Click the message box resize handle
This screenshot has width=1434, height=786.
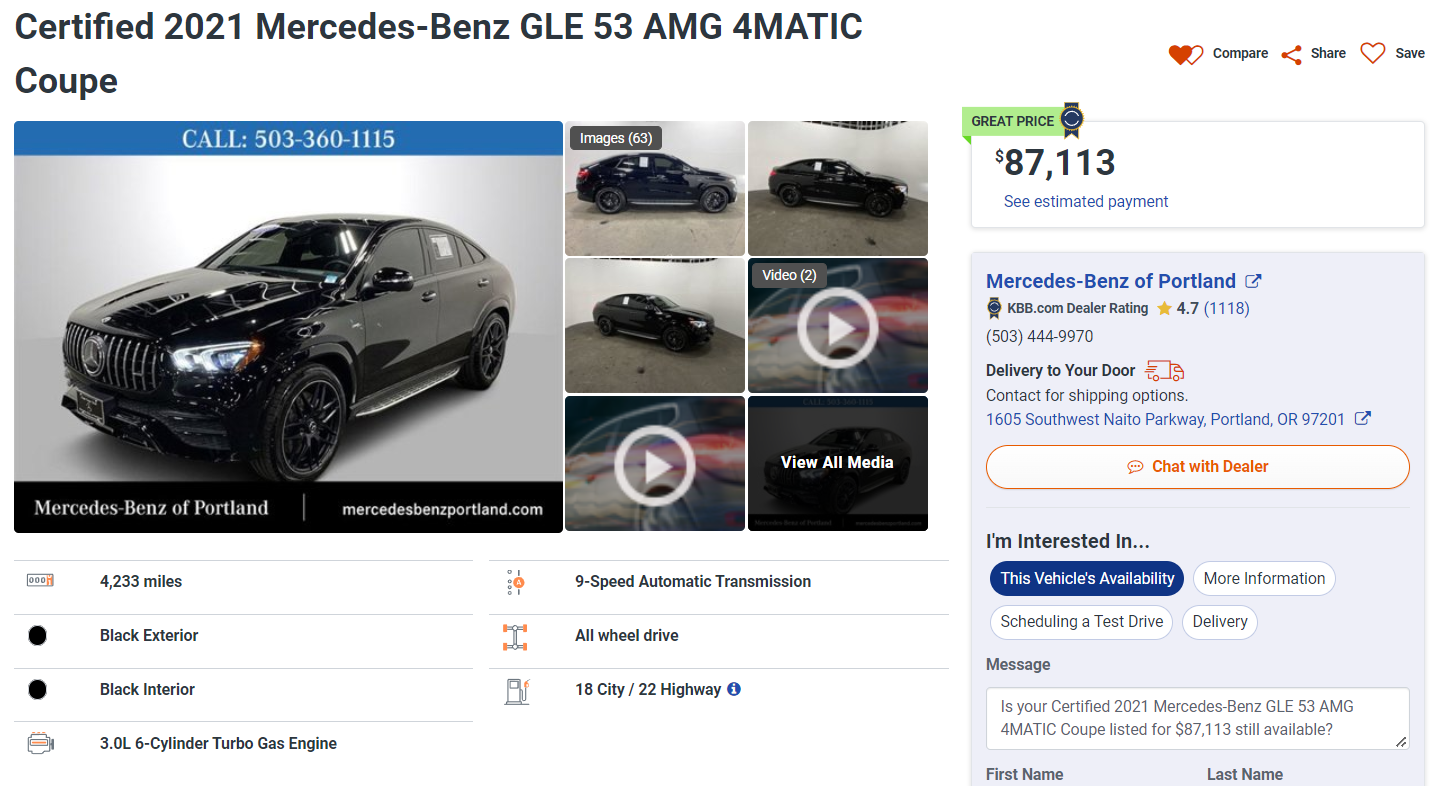coord(1401,741)
